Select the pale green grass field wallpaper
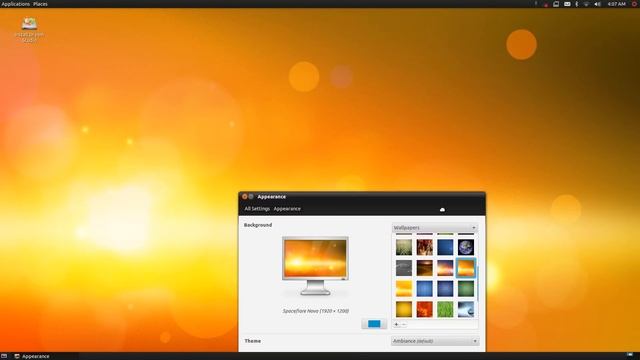The height and width of the screenshot is (360, 640). 404,247
